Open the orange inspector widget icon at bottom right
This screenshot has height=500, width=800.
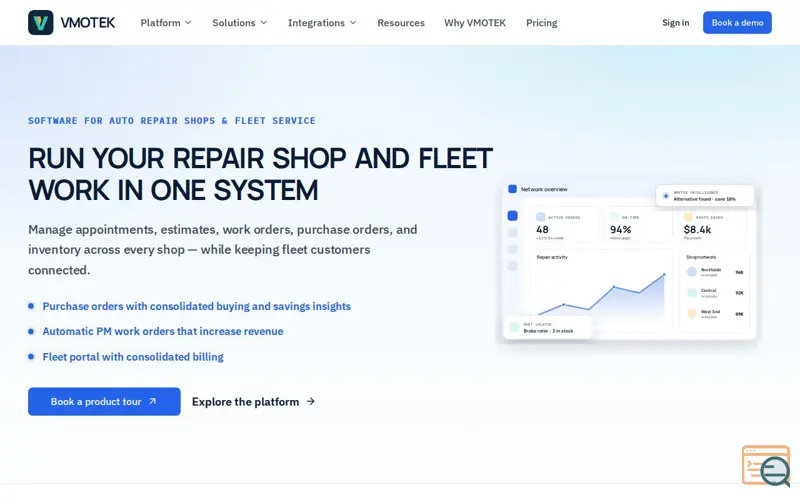766,466
